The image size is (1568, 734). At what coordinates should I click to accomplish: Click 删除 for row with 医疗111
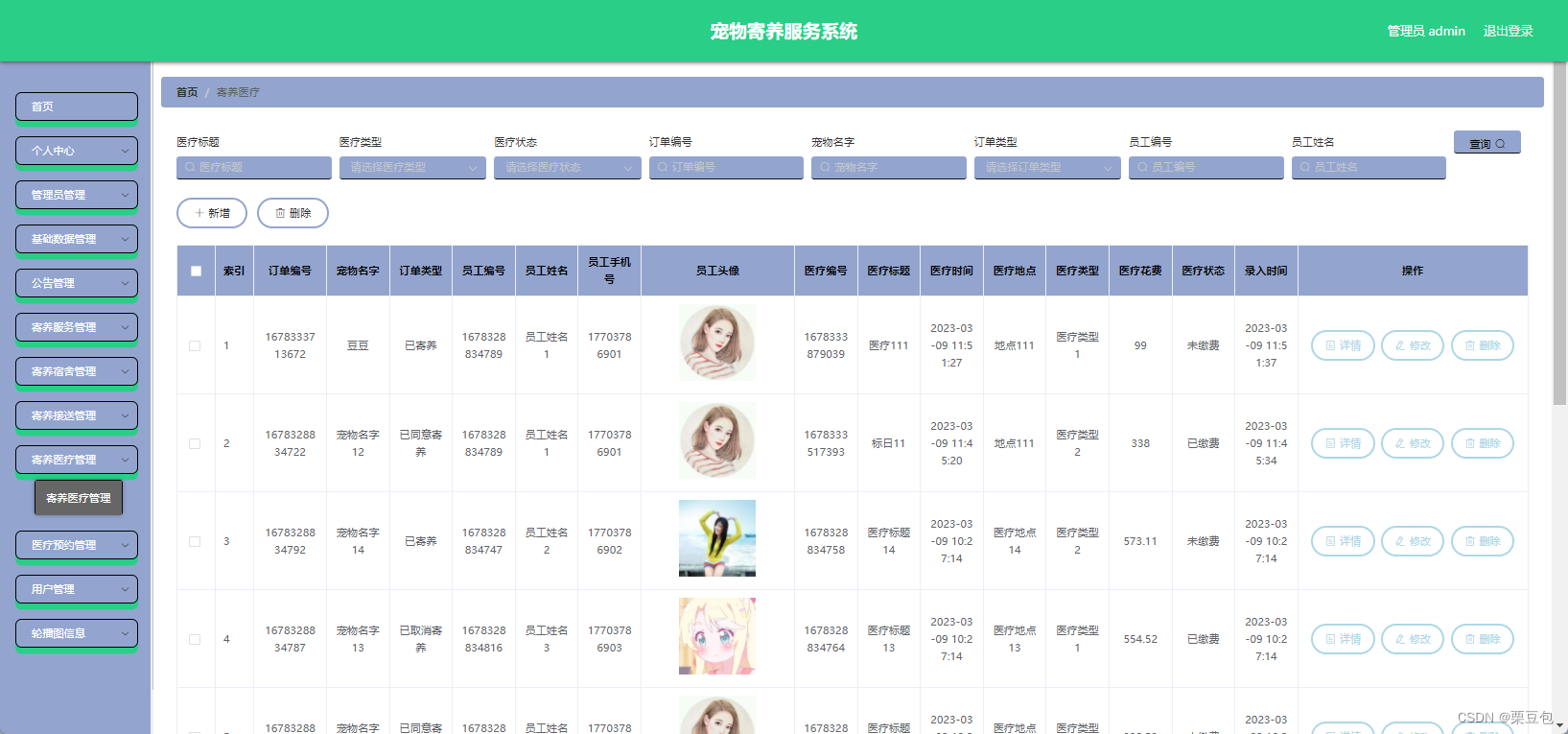[x=1483, y=345]
